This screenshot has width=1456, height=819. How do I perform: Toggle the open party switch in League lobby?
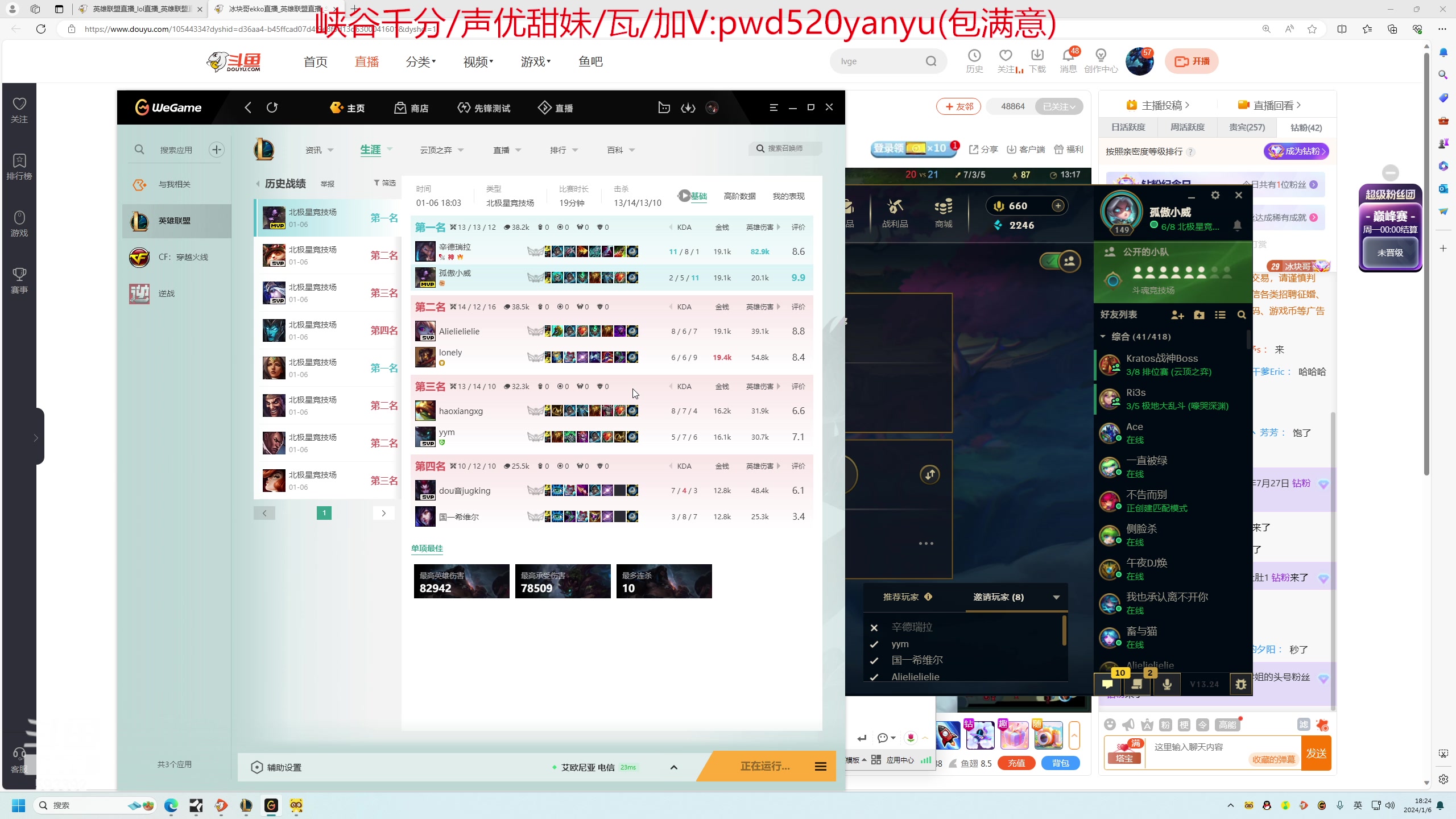pos(1060,261)
